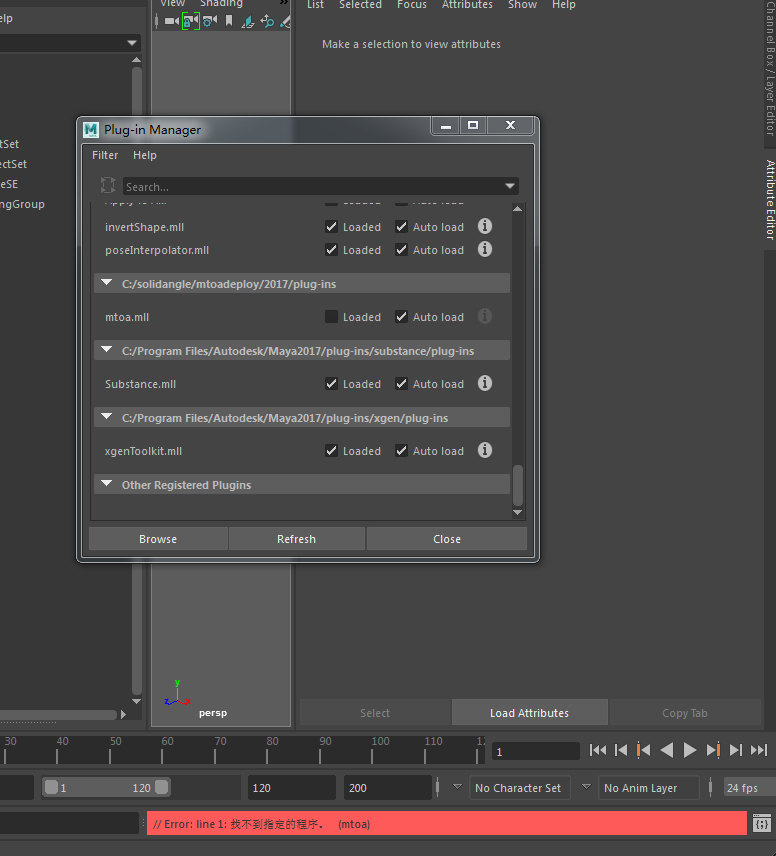This screenshot has width=776, height=856.
Task: Uncheck Auto load for xgenToolkit.mll
Action: tap(401, 451)
